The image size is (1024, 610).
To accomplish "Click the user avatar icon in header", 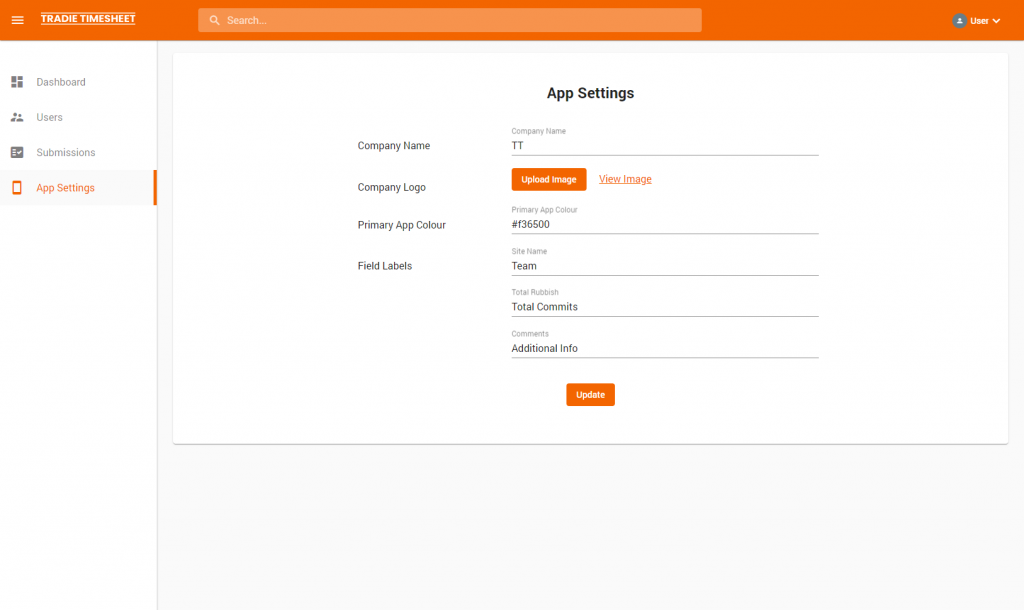I will [x=958, y=19].
